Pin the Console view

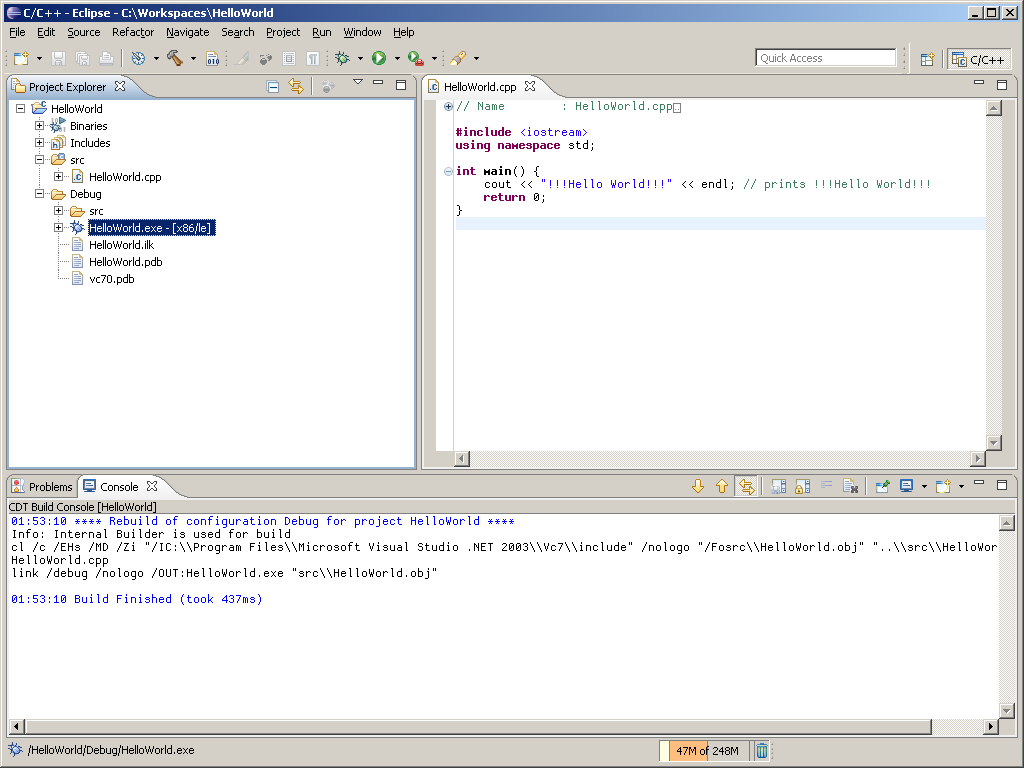(x=883, y=486)
